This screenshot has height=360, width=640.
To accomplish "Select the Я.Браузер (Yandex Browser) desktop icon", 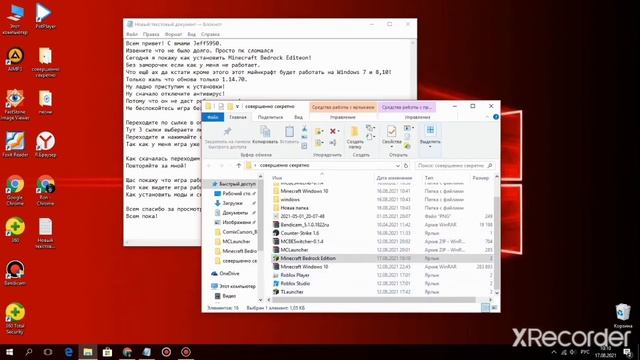I will [x=45, y=144].
